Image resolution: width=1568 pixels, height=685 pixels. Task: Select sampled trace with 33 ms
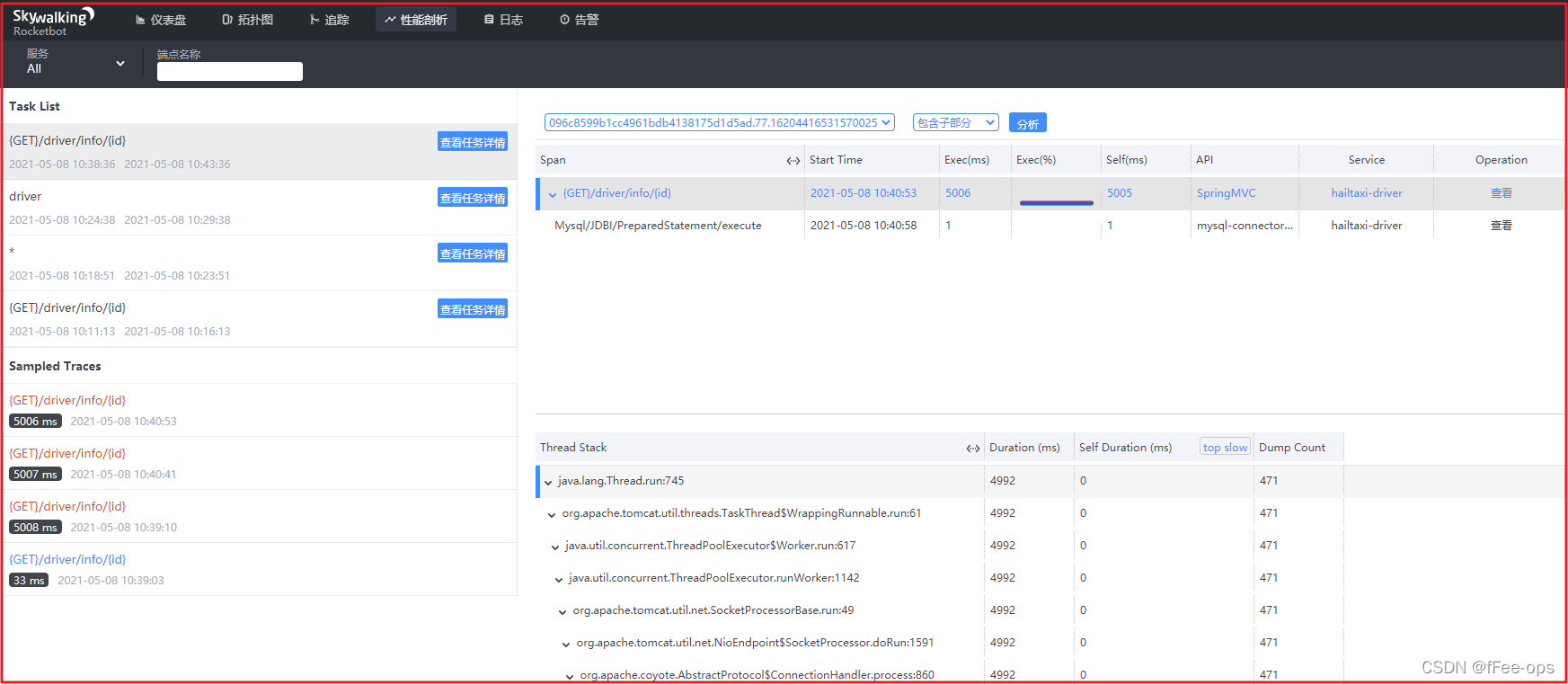tap(260, 569)
